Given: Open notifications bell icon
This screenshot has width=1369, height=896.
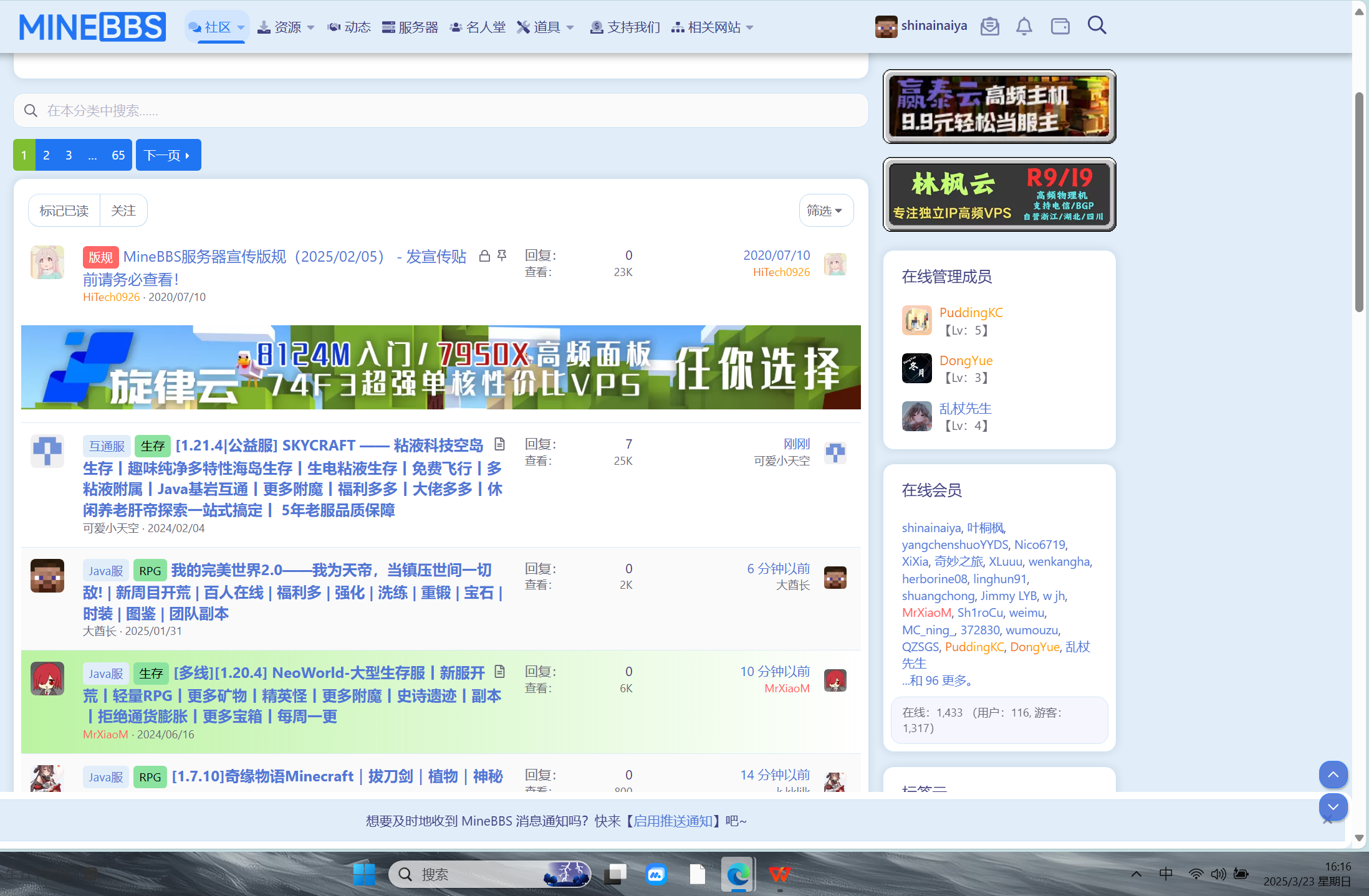Looking at the screenshot, I should tap(1024, 26).
